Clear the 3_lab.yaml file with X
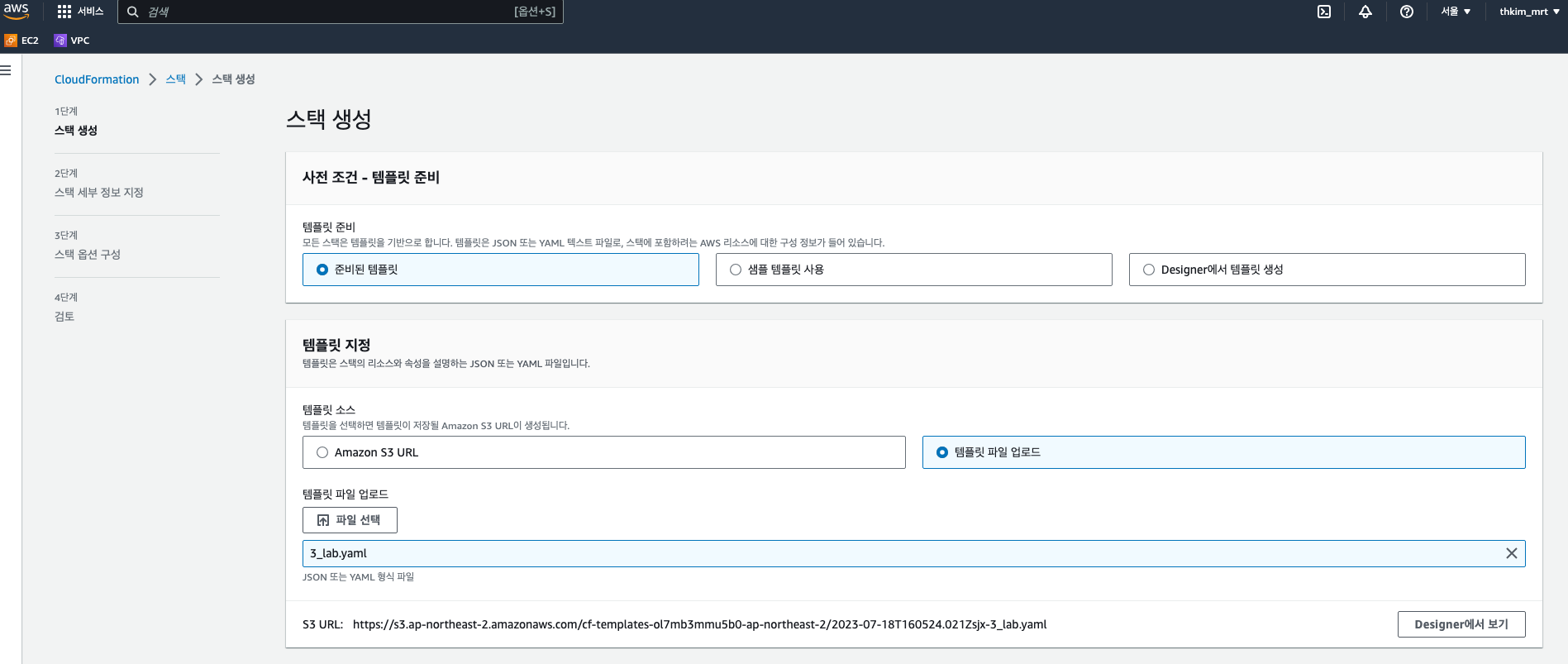 point(1512,553)
